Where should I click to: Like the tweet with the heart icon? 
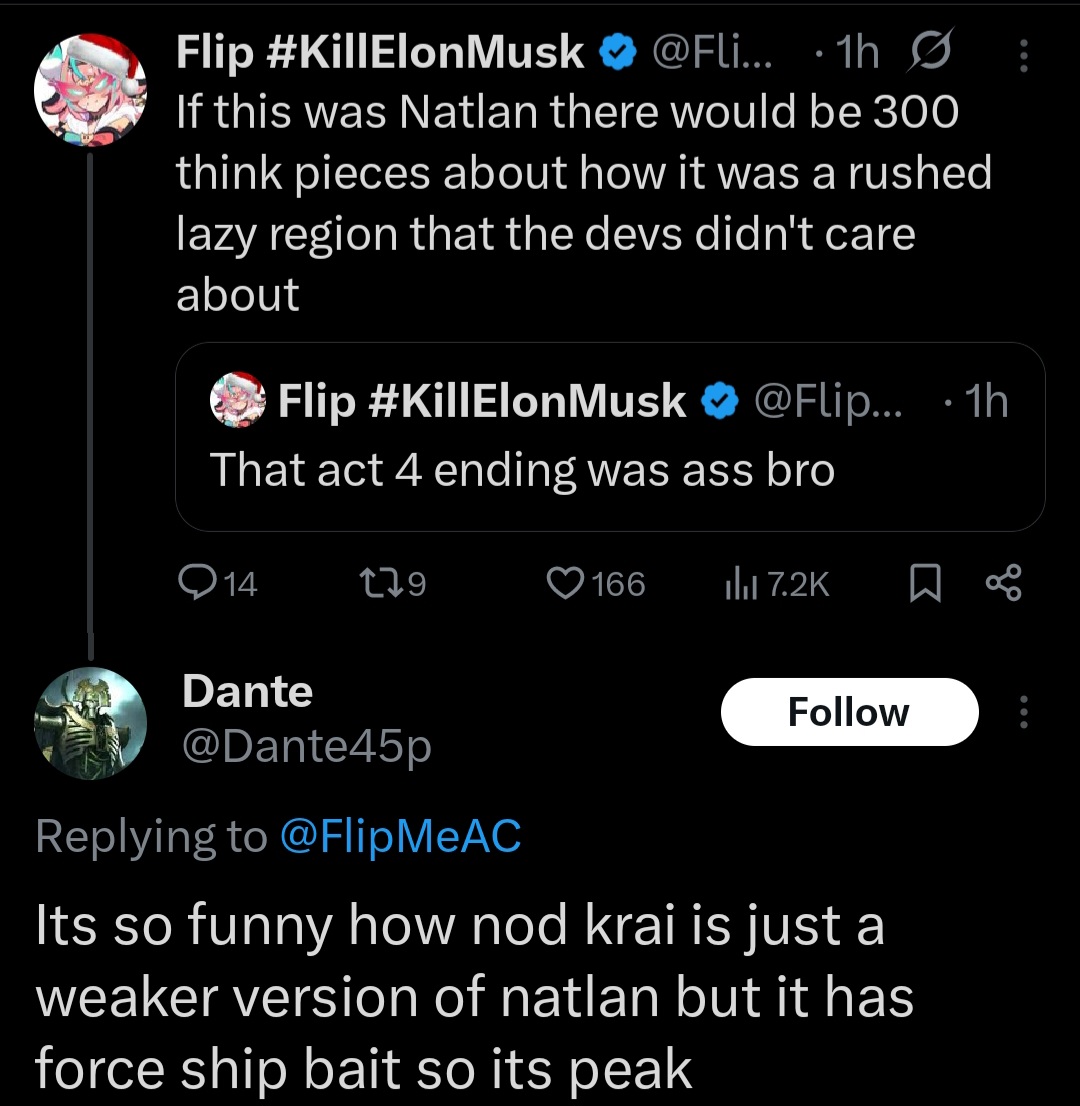tap(565, 583)
